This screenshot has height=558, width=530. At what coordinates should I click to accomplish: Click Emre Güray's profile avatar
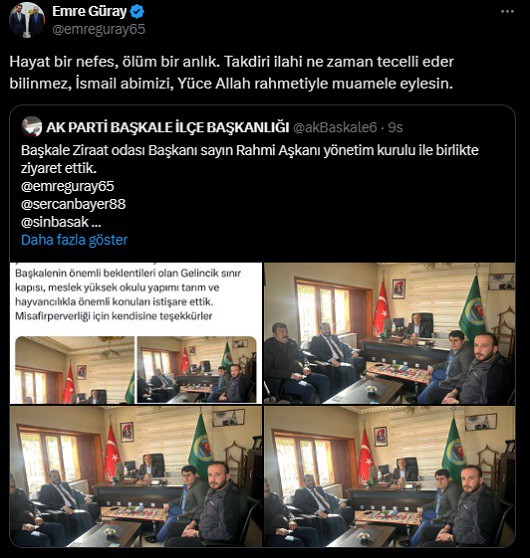[x=27, y=20]
